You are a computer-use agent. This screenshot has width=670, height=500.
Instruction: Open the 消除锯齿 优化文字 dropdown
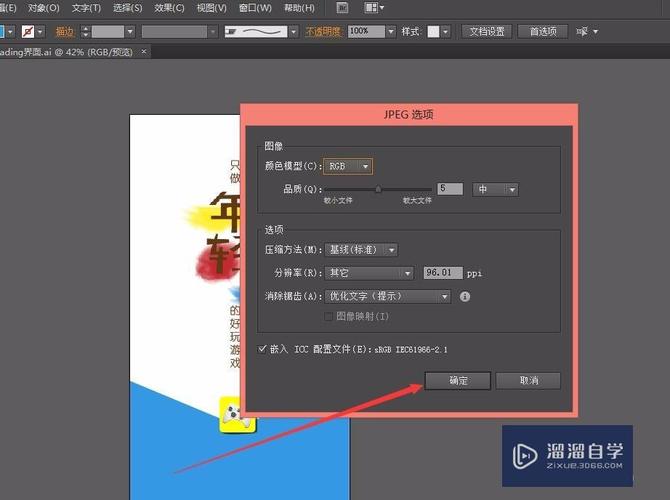pos(388,296)
